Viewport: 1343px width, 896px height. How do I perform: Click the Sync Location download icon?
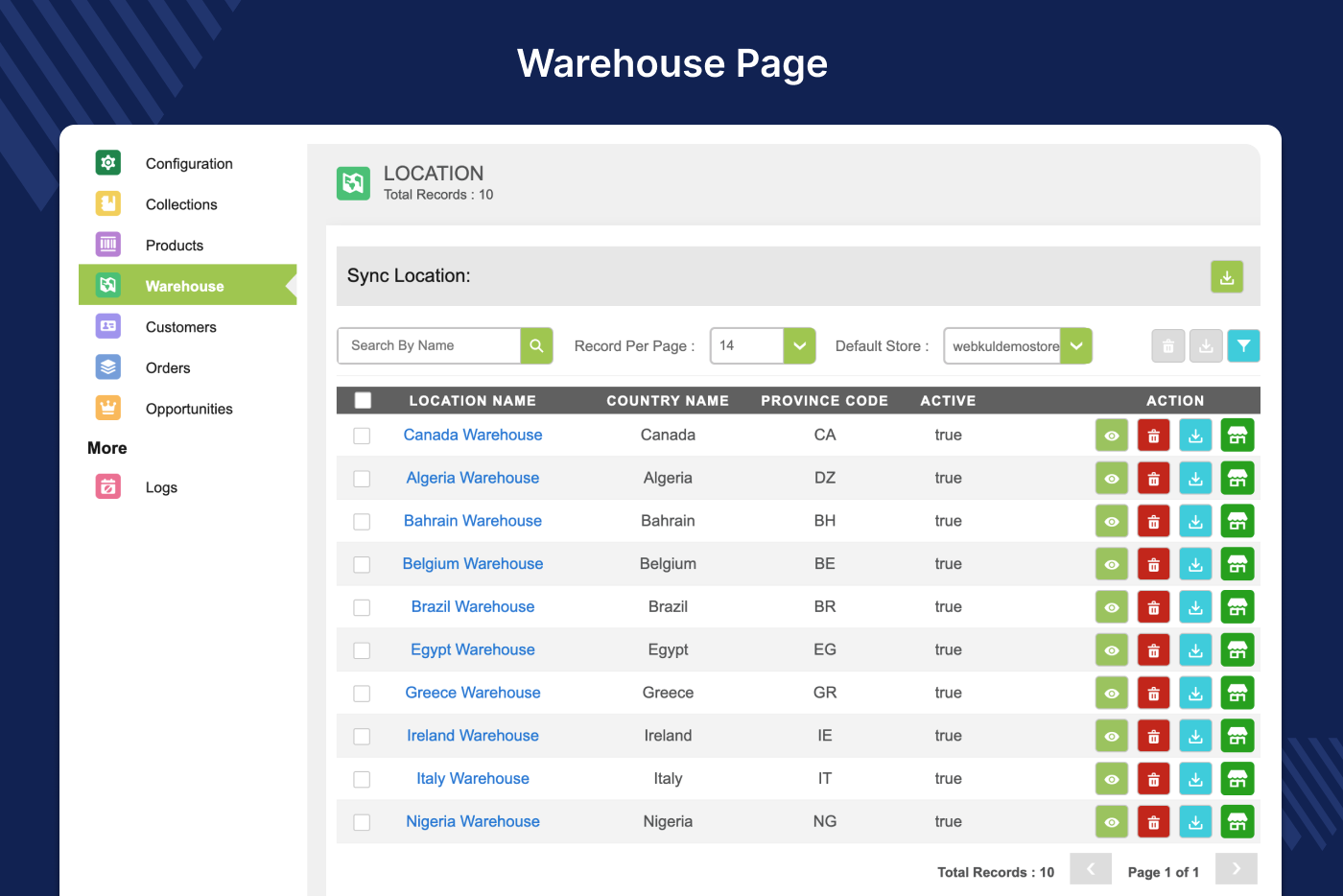[x=1226, y=276]
